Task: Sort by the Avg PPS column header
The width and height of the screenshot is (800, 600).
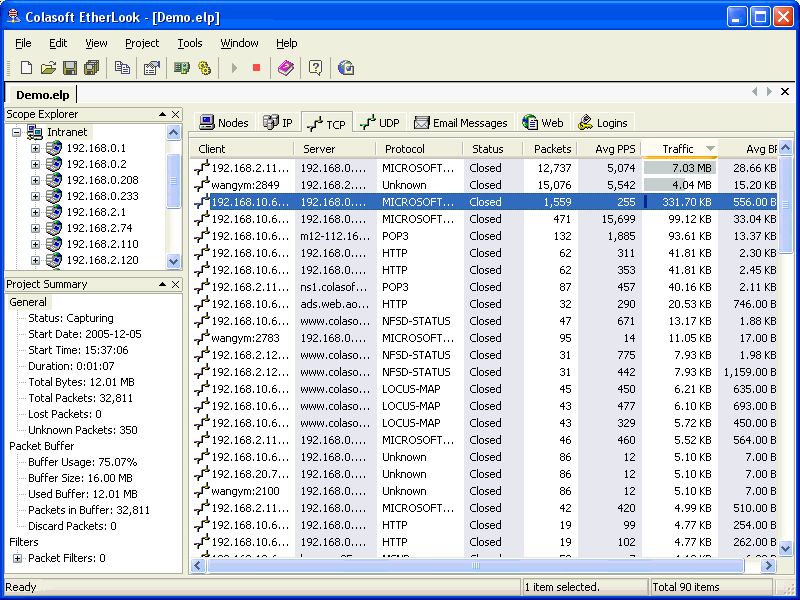Action: pos(609,149)
